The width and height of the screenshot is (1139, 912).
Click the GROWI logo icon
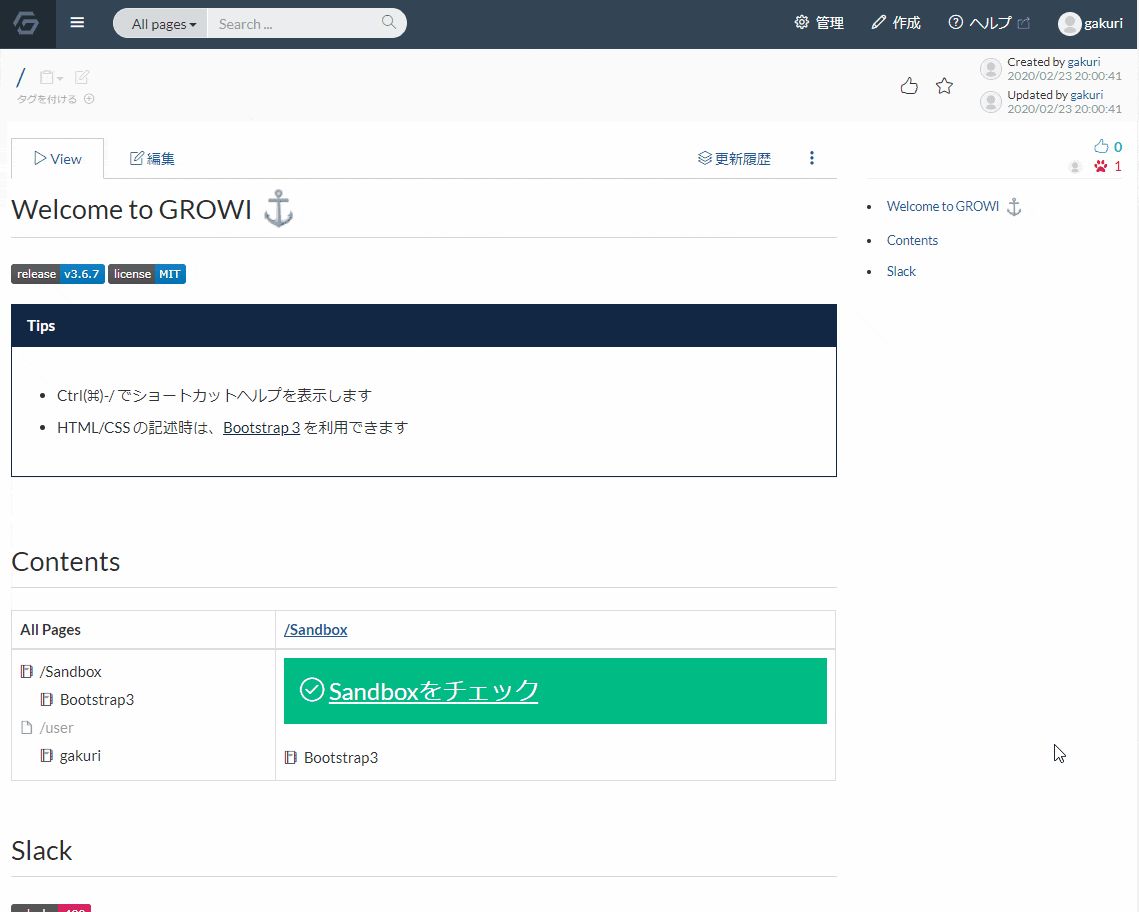pyautogui.click(x=27, y=24)
